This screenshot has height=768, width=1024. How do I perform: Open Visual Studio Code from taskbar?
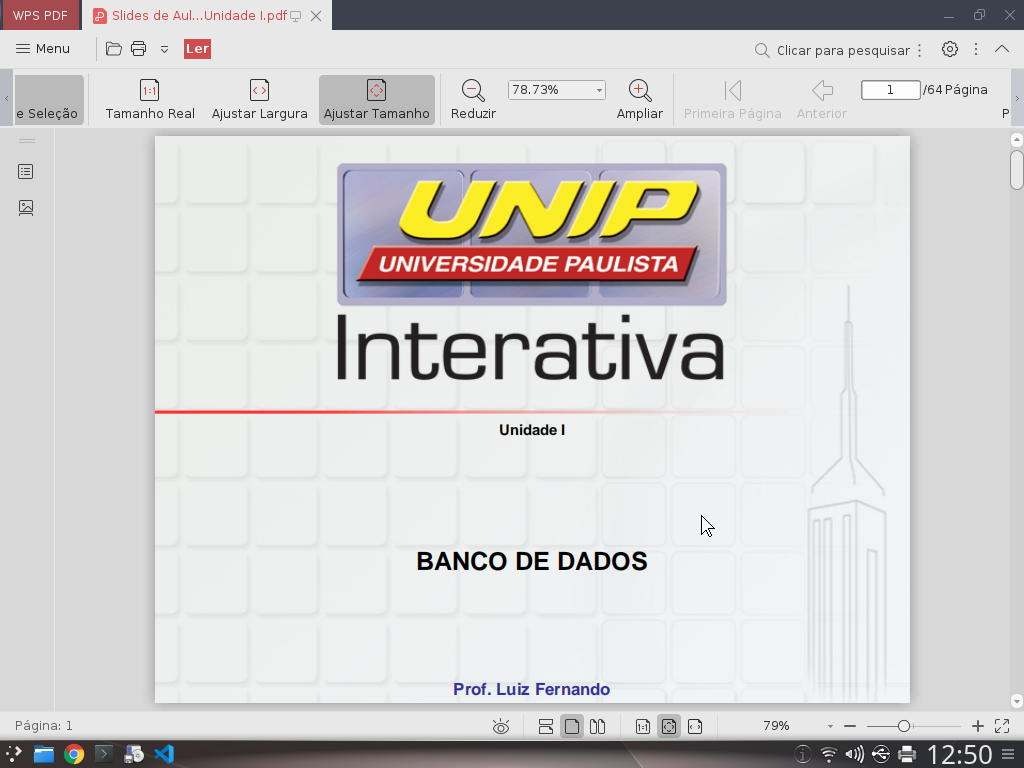[164, 754]
